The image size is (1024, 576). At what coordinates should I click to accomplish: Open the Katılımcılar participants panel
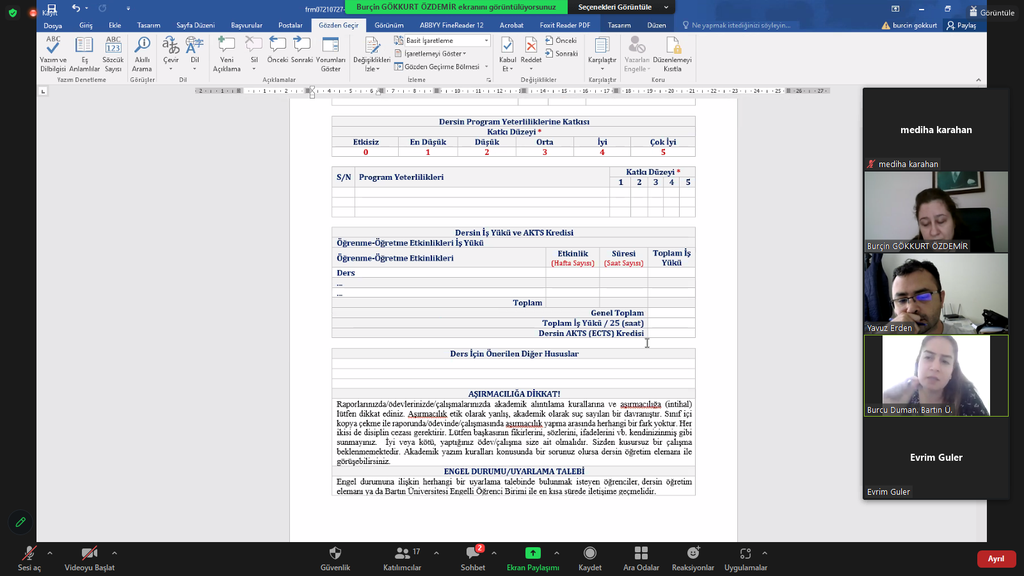tap(403, 554)
